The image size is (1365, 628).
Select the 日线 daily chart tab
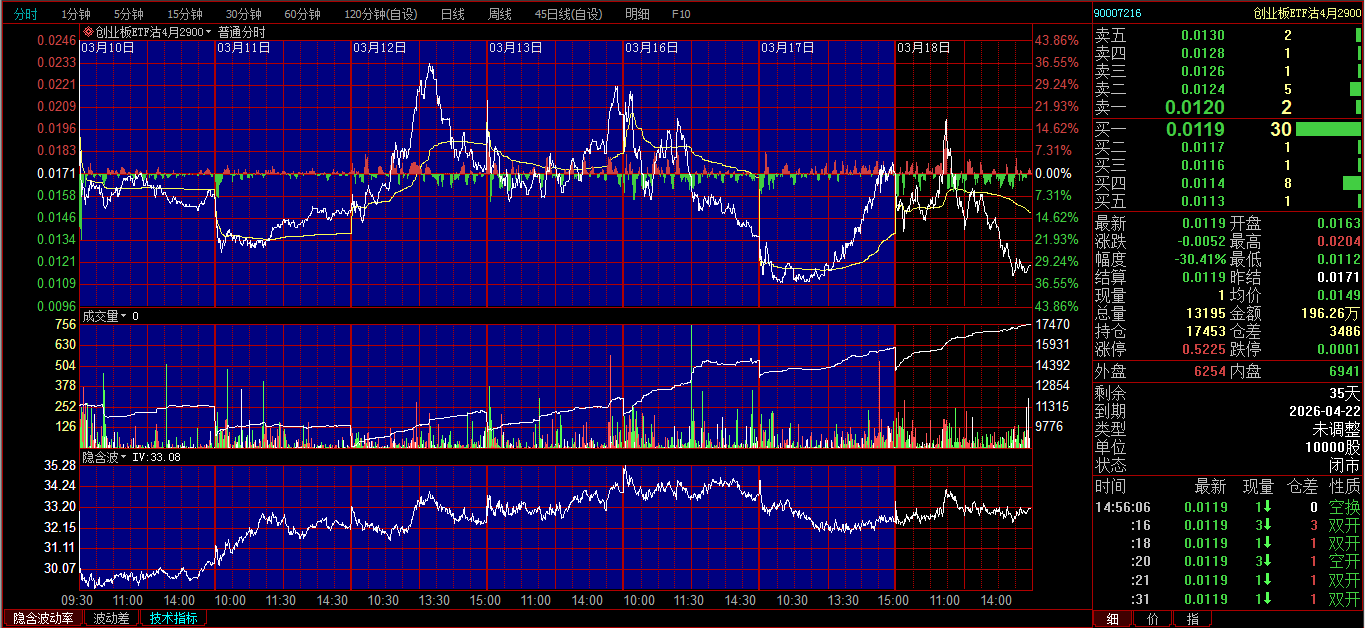[x=452, y=14]
